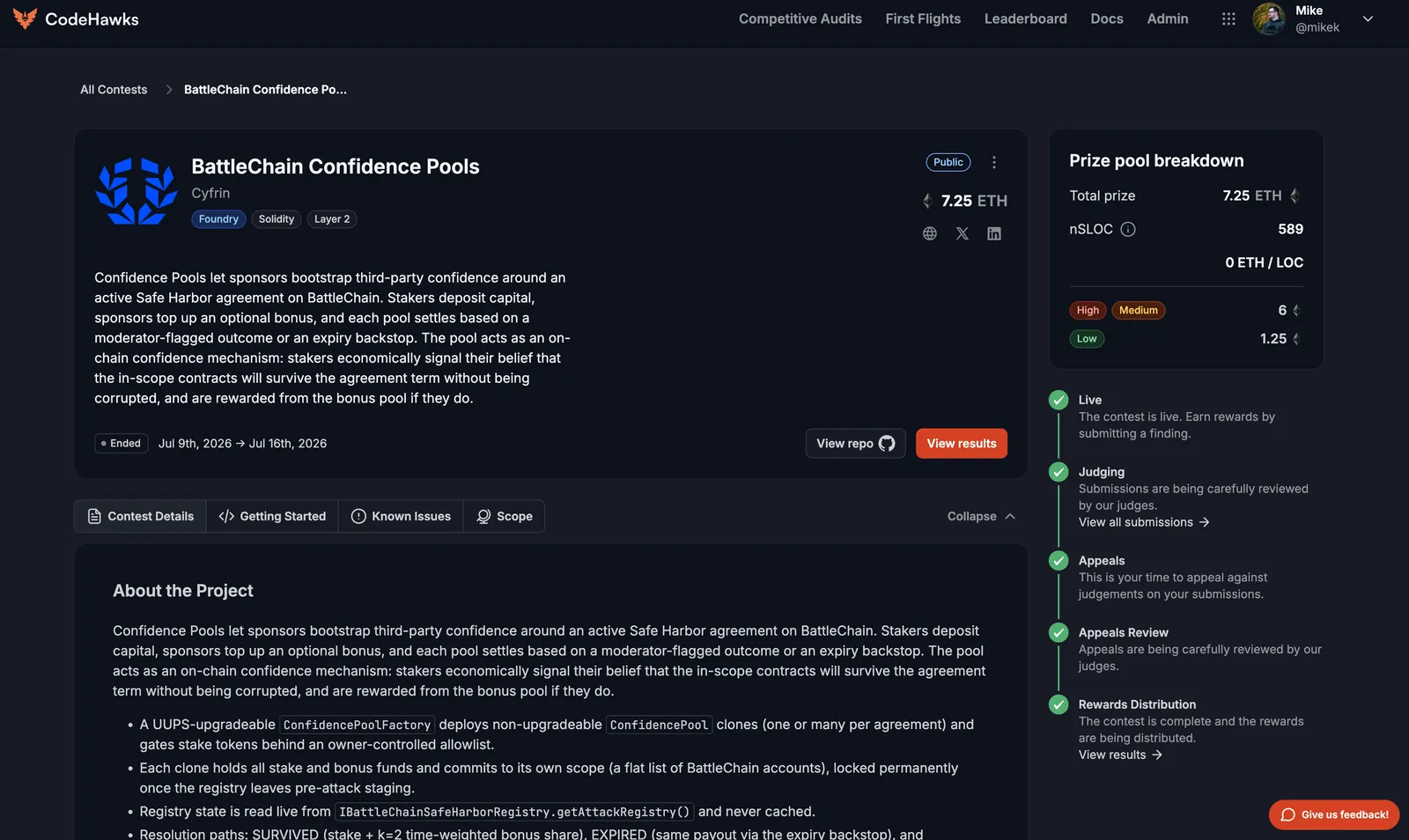Return to All Contests breadcrumb

pyautogui.click(x=114, y=90)
